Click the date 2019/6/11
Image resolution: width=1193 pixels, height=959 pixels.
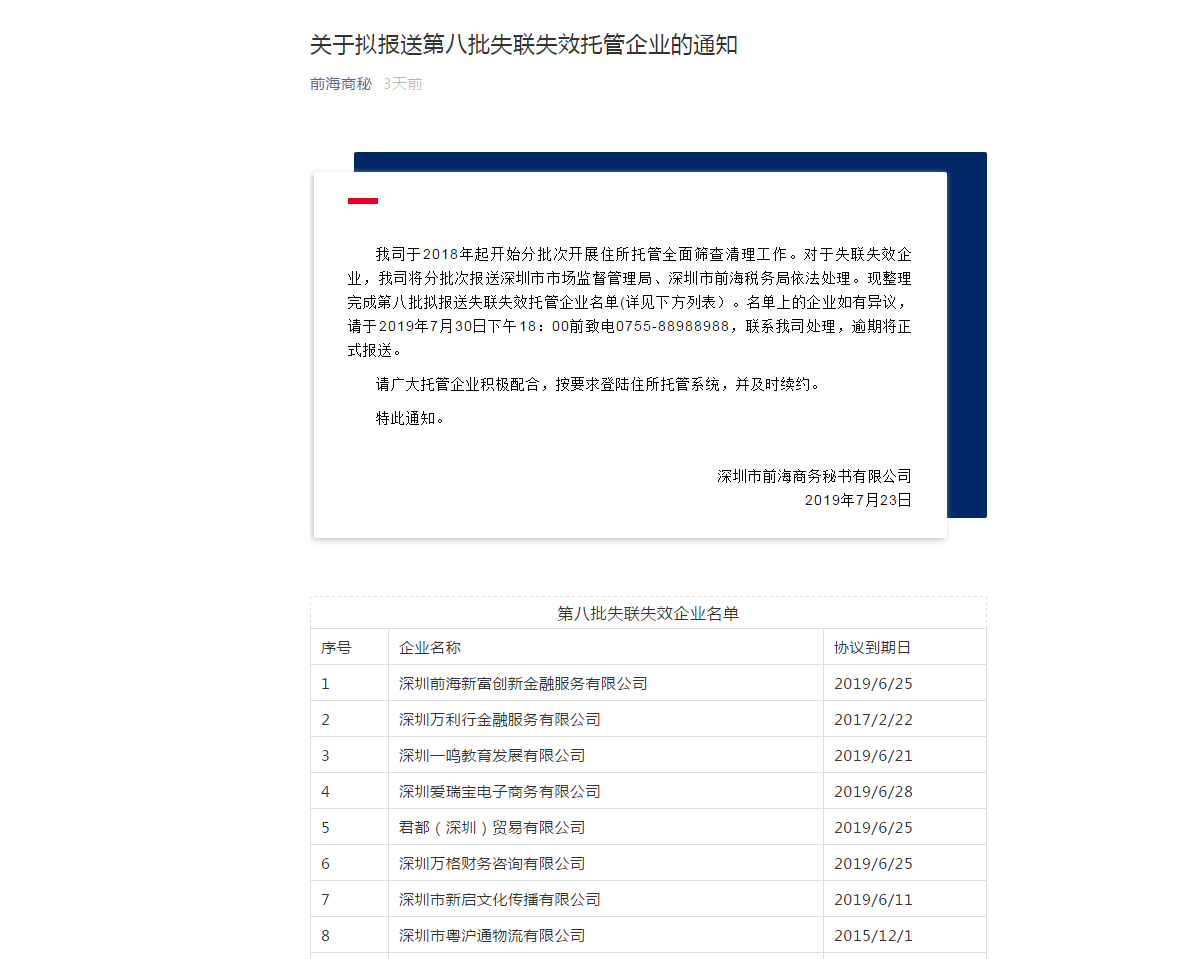point(873,900)
